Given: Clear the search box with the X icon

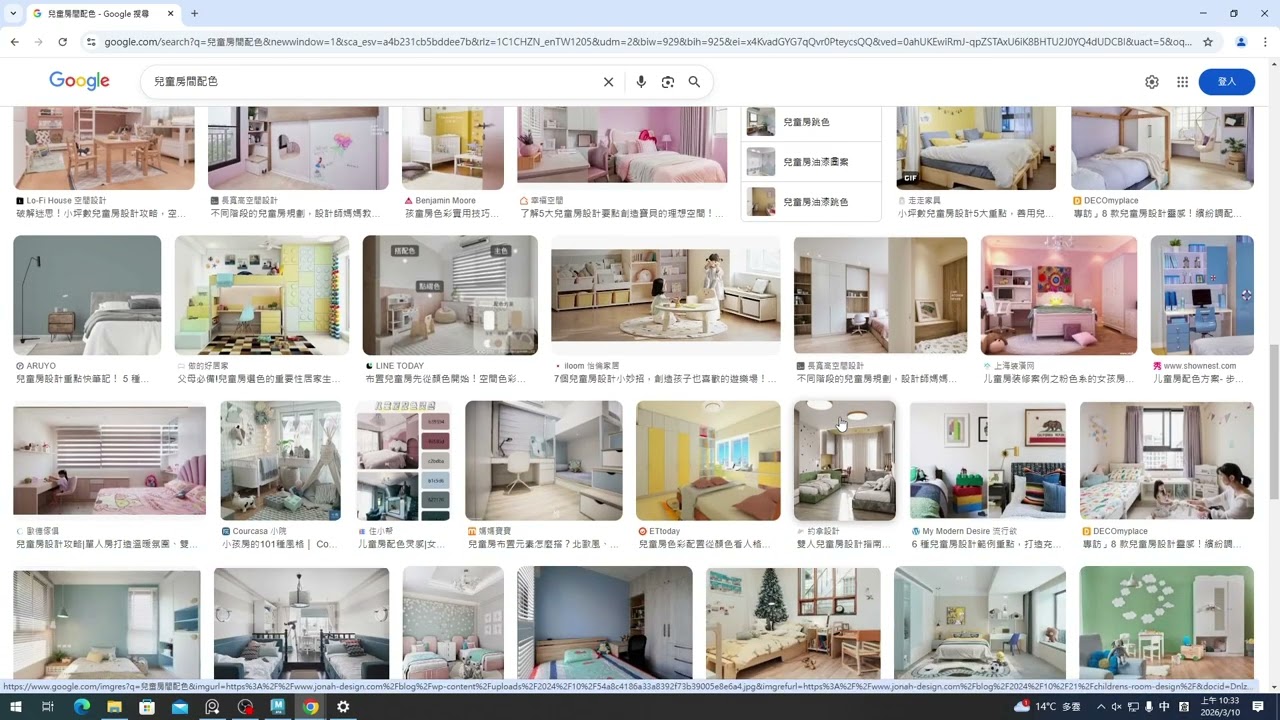Looking at the screenshot, I should [608, 82].
